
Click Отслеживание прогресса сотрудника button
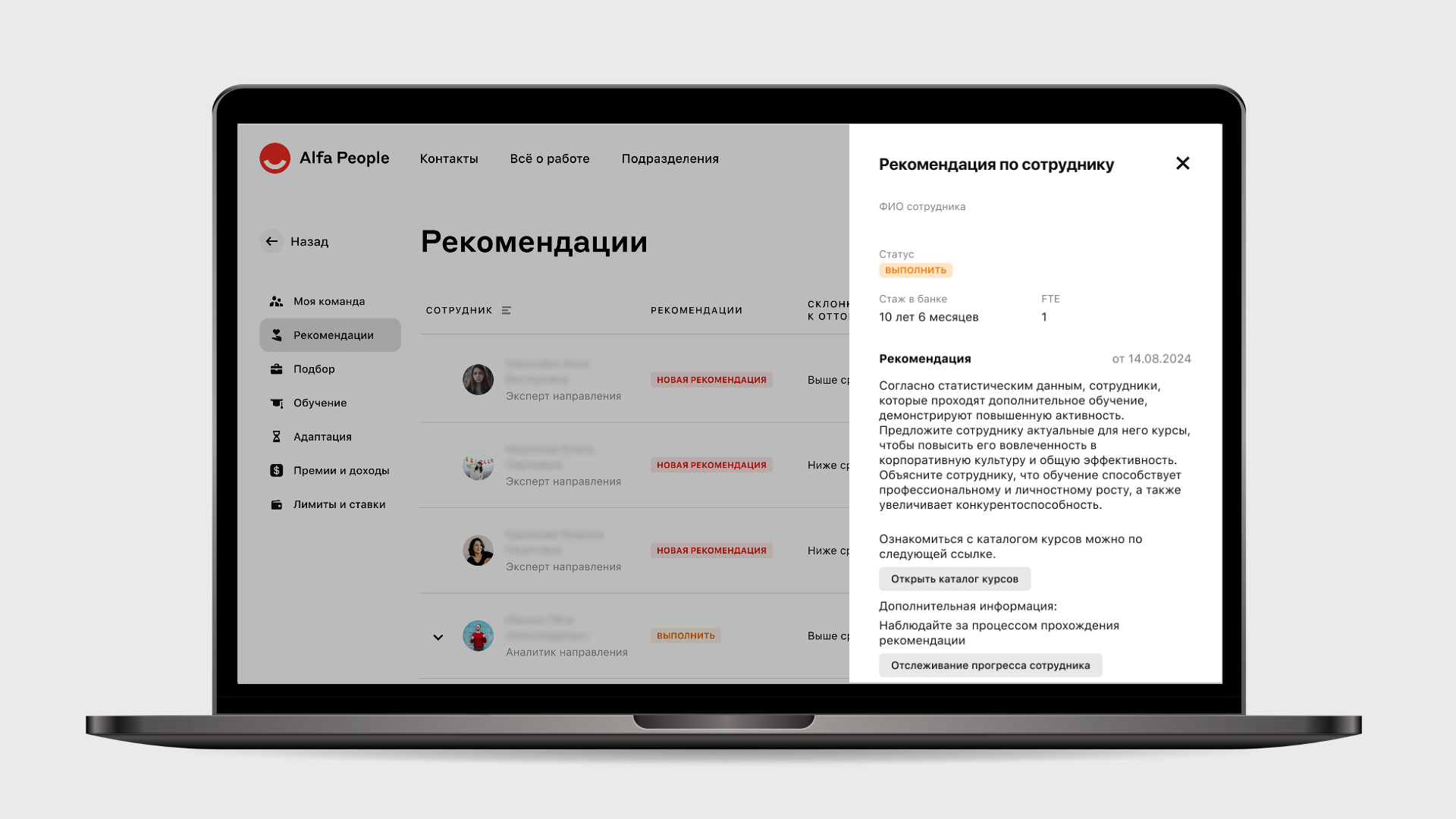989,665
